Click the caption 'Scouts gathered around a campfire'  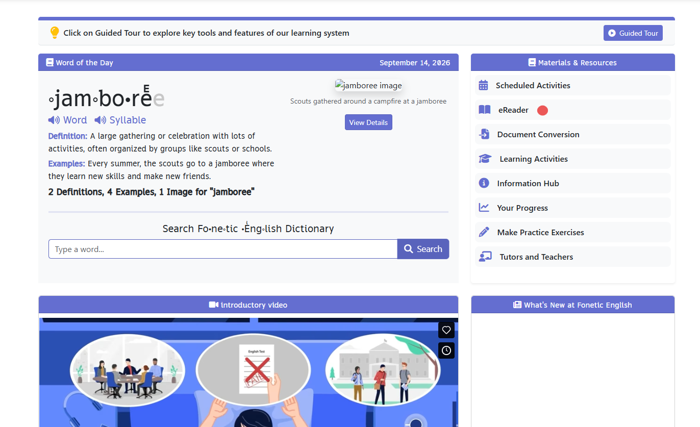pos(368,101)
